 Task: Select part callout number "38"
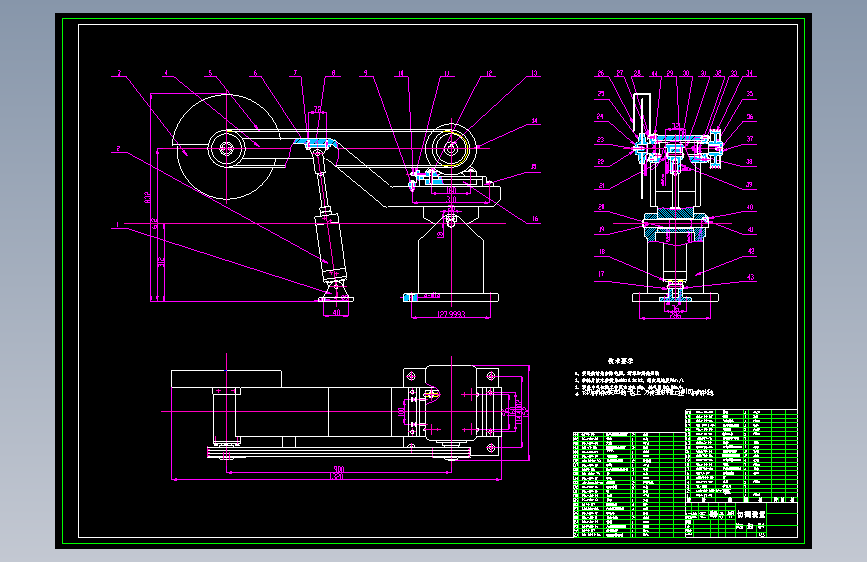point(750,162)
